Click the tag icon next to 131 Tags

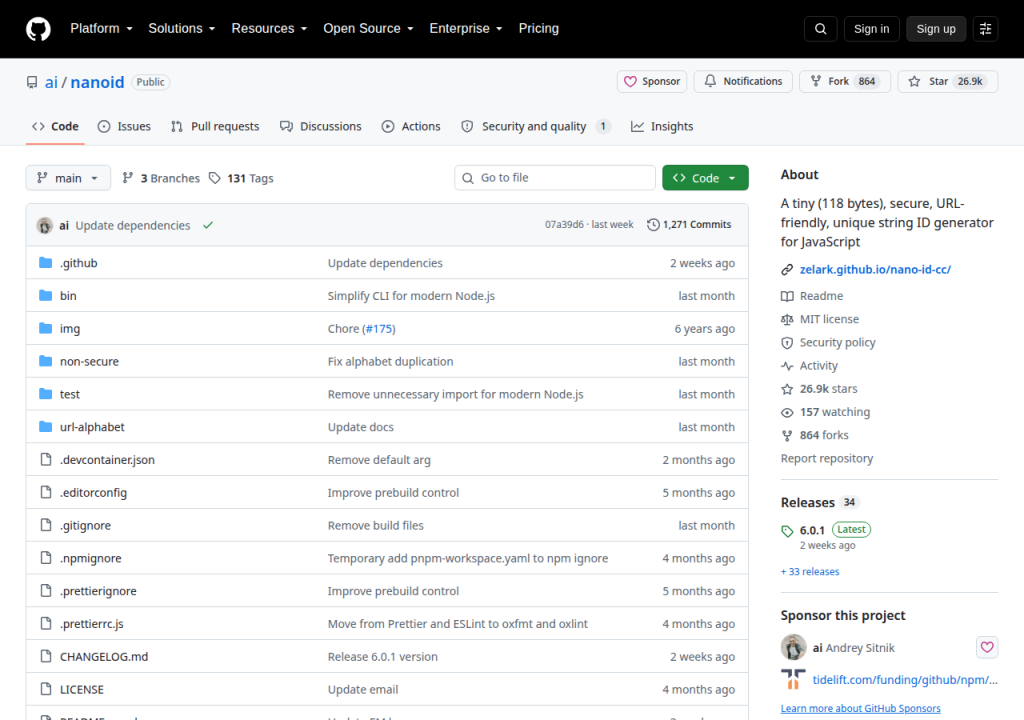214,178
